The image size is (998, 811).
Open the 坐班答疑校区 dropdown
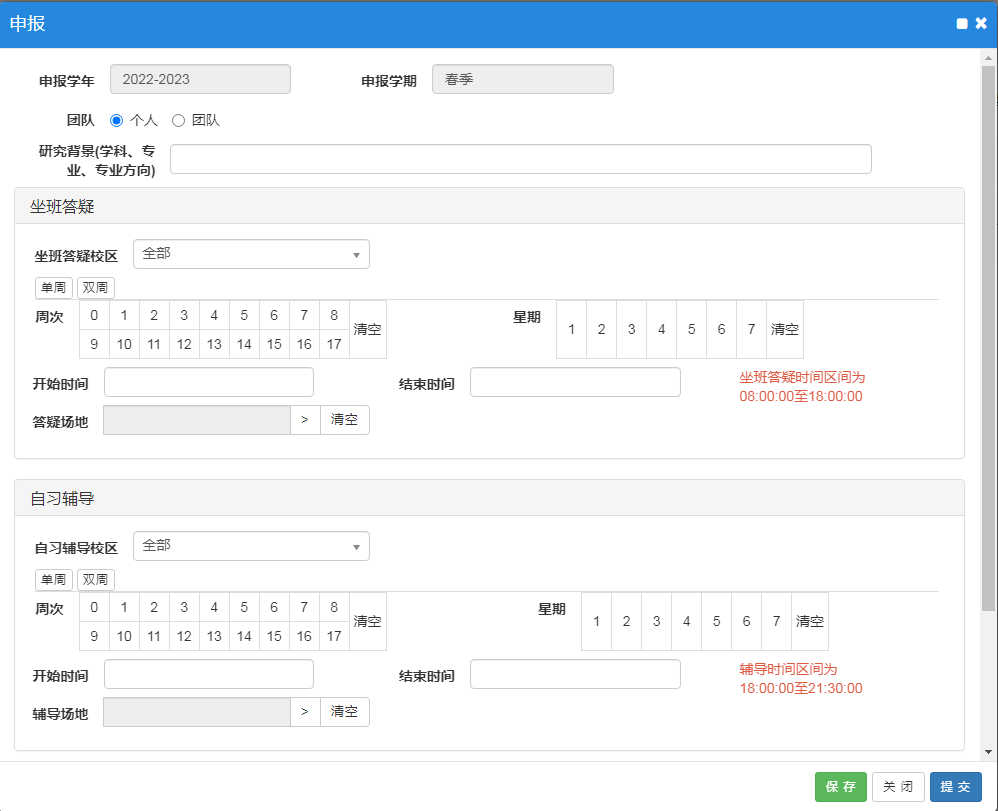point(251,254)
